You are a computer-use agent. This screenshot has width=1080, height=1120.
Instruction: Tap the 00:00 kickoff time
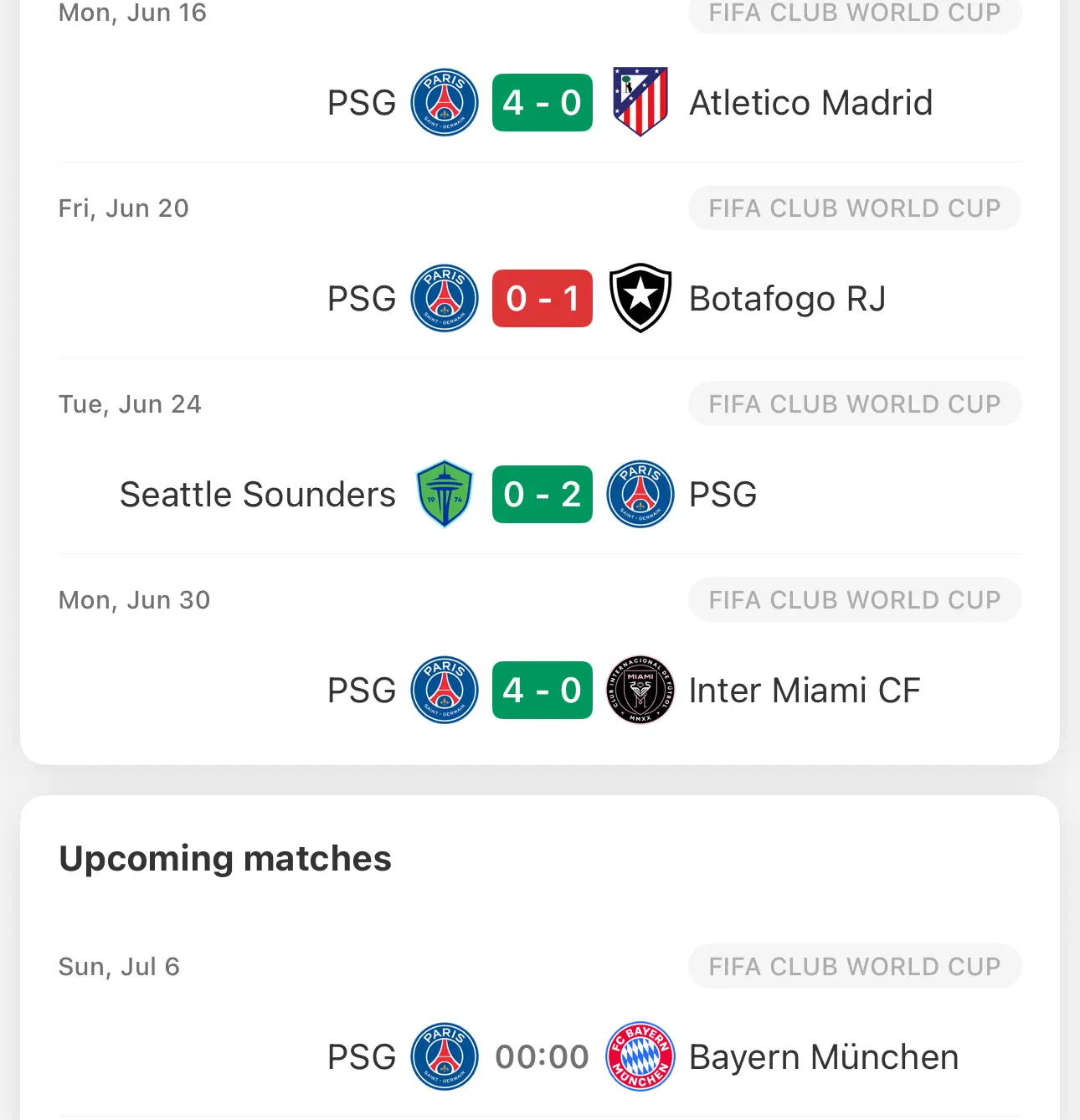pyautogui.click(x=543, y=1056)
